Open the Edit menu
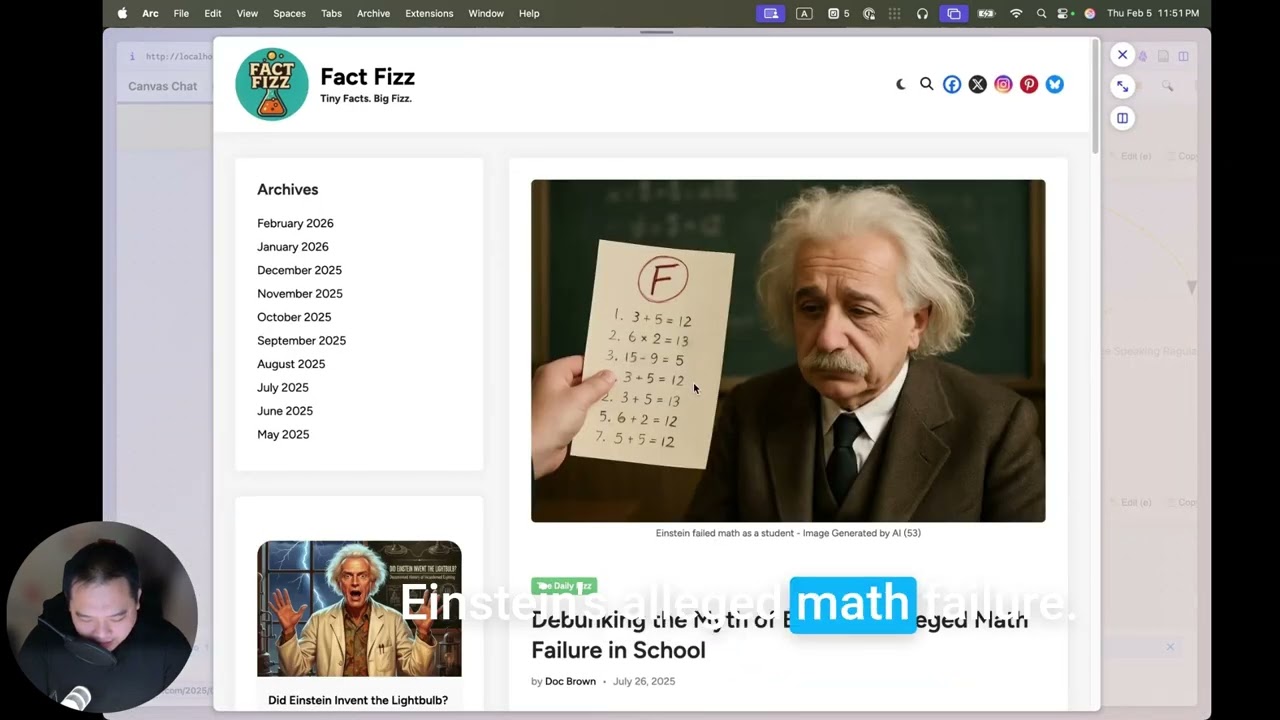This screenshot has height=720, width=1280. point(213,13)
